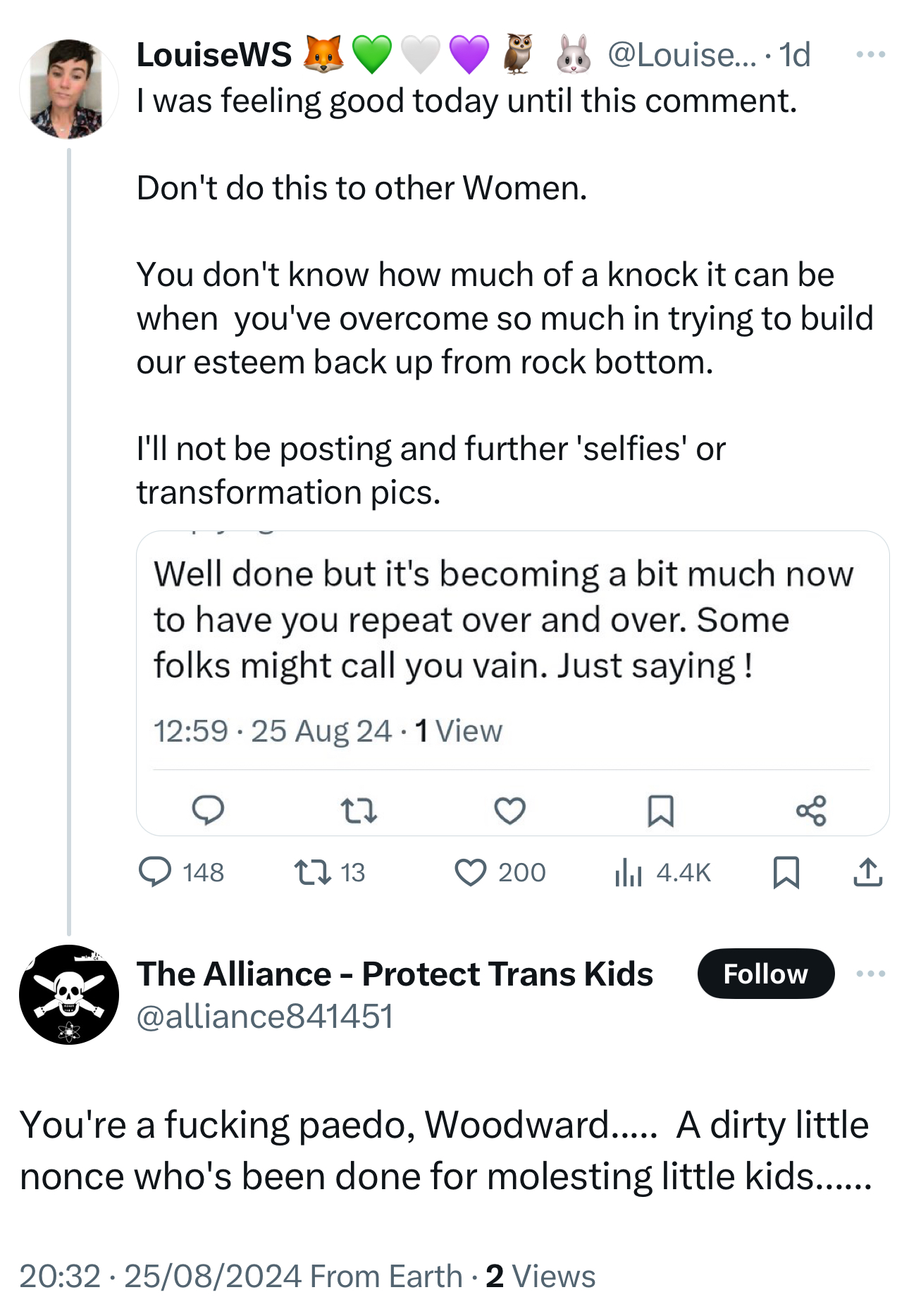
Task: Open the @alliance841451 handle link
Action: pyautogui.click(x=264, y=1017)
